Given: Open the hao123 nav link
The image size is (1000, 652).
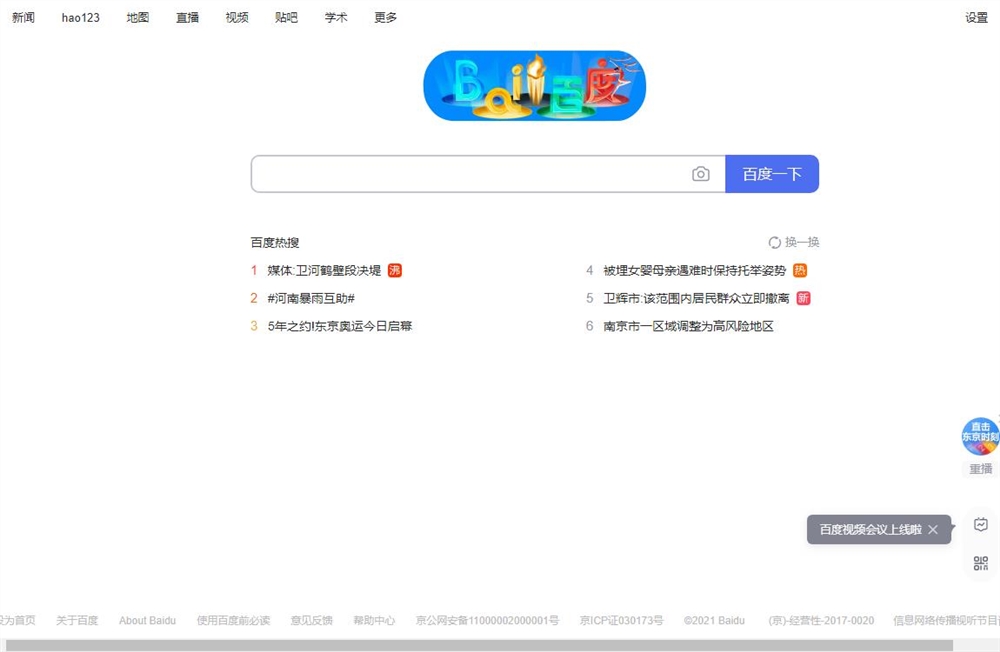Looking at the screenshot, I should [80, 17].
